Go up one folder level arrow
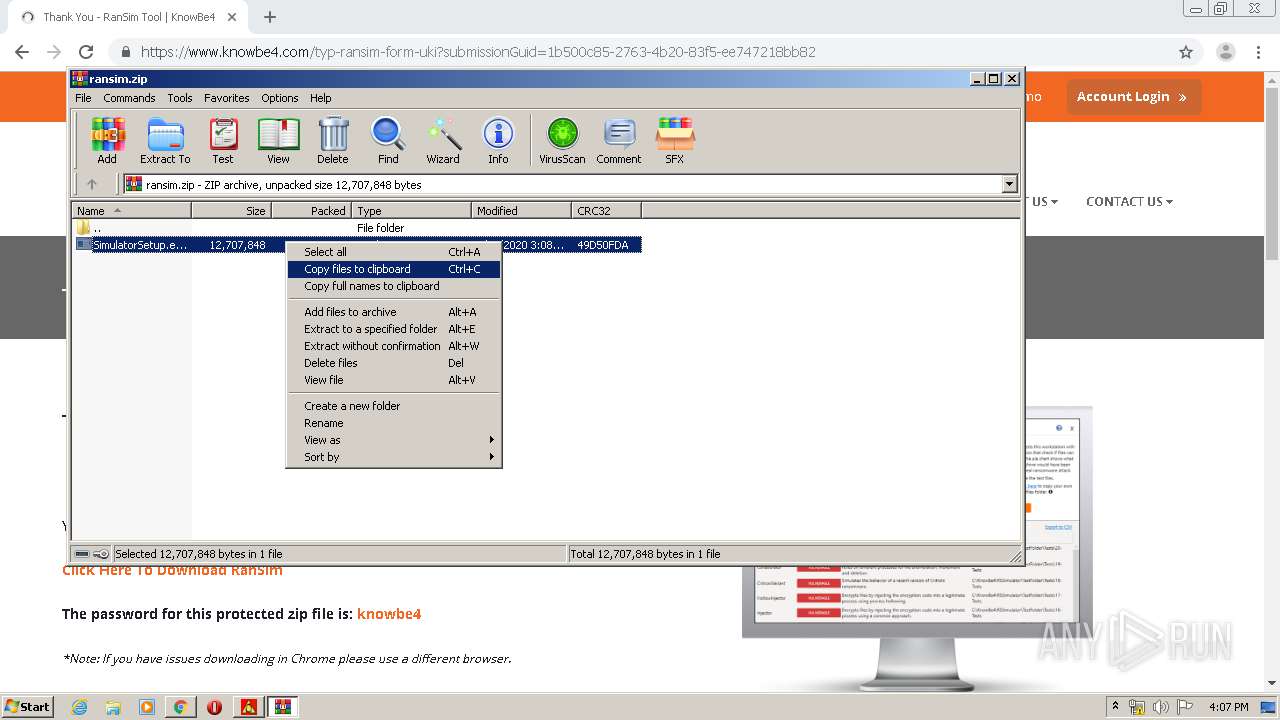The image size is (1280, 720). (x=92, y=184)
